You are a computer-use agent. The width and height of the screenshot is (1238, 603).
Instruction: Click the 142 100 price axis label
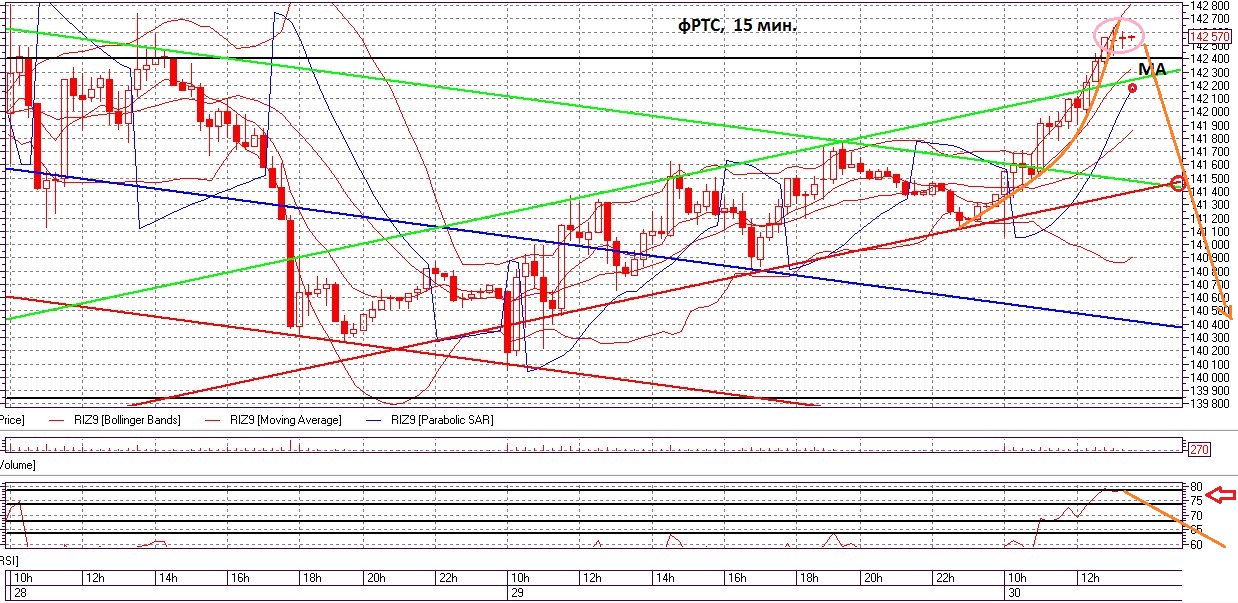click(1211, 98)
